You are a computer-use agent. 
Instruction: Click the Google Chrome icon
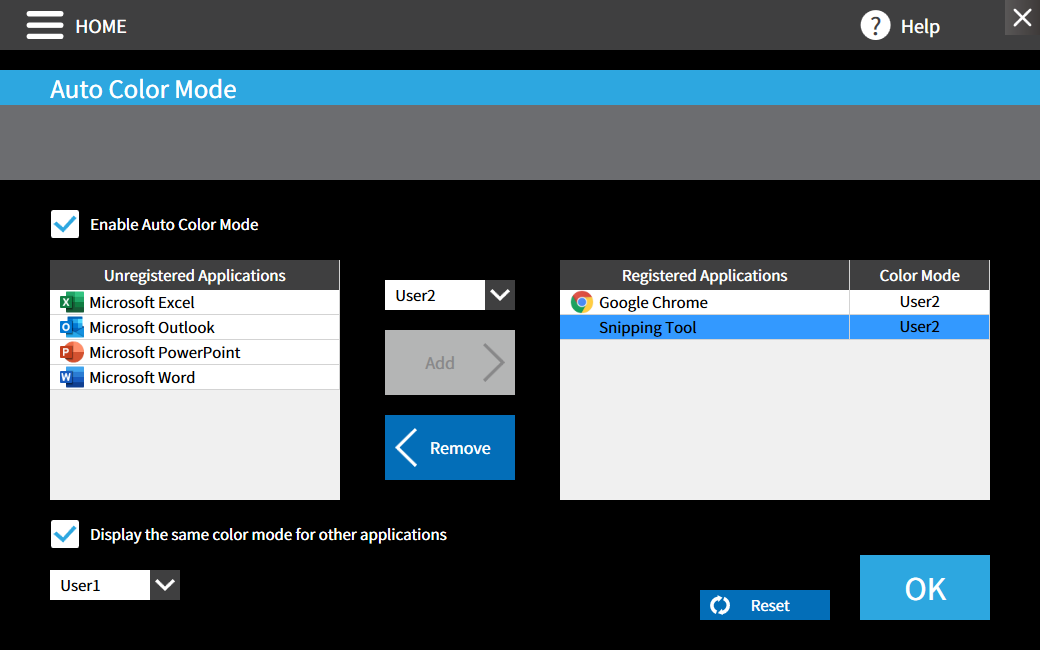(582, 302)
